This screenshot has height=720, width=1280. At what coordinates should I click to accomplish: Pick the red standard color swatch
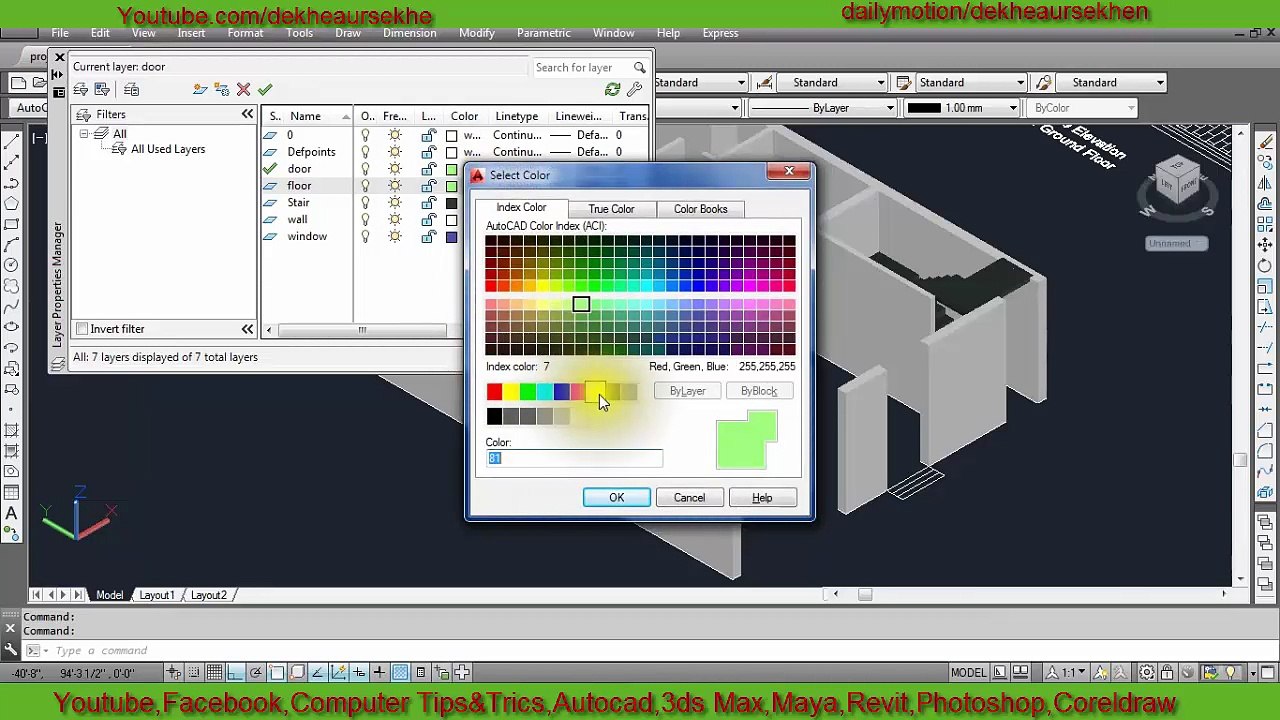click(494, 391)
